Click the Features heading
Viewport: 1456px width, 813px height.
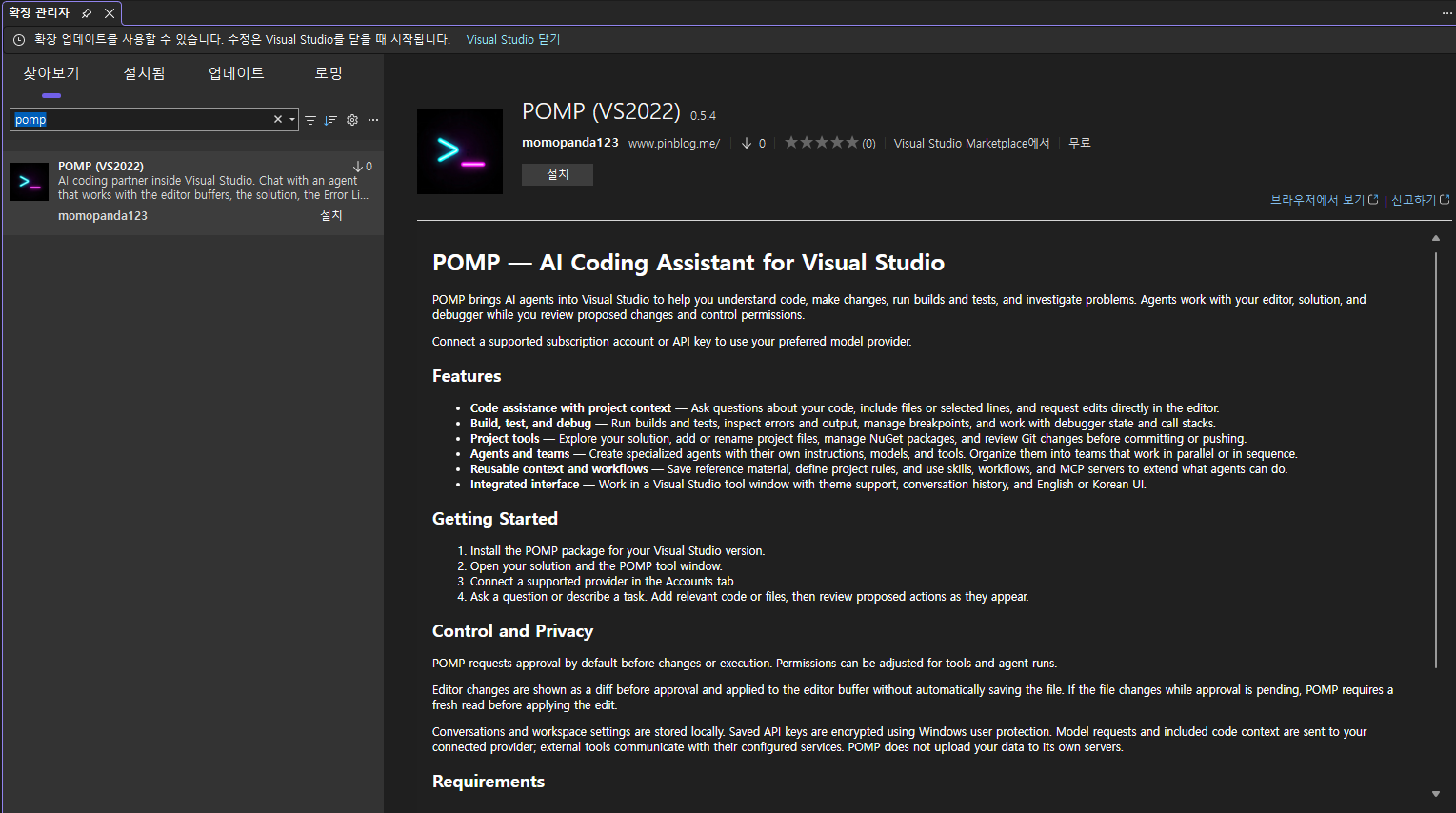(467, 376)
